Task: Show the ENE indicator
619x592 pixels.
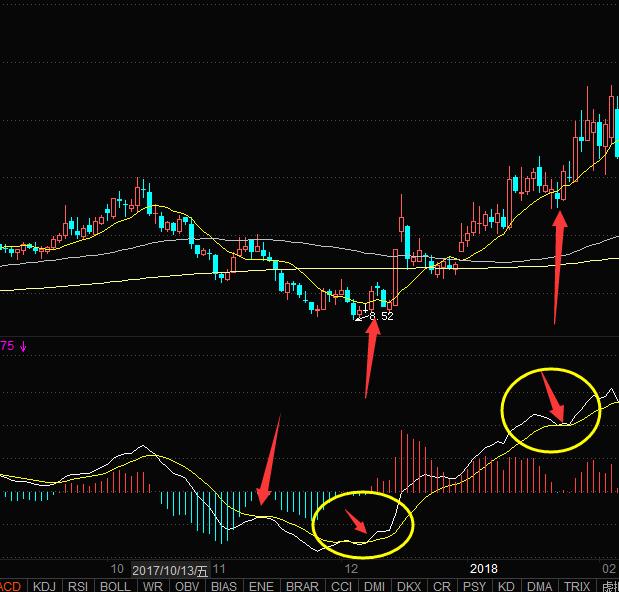Action: (x=261, y=586)
